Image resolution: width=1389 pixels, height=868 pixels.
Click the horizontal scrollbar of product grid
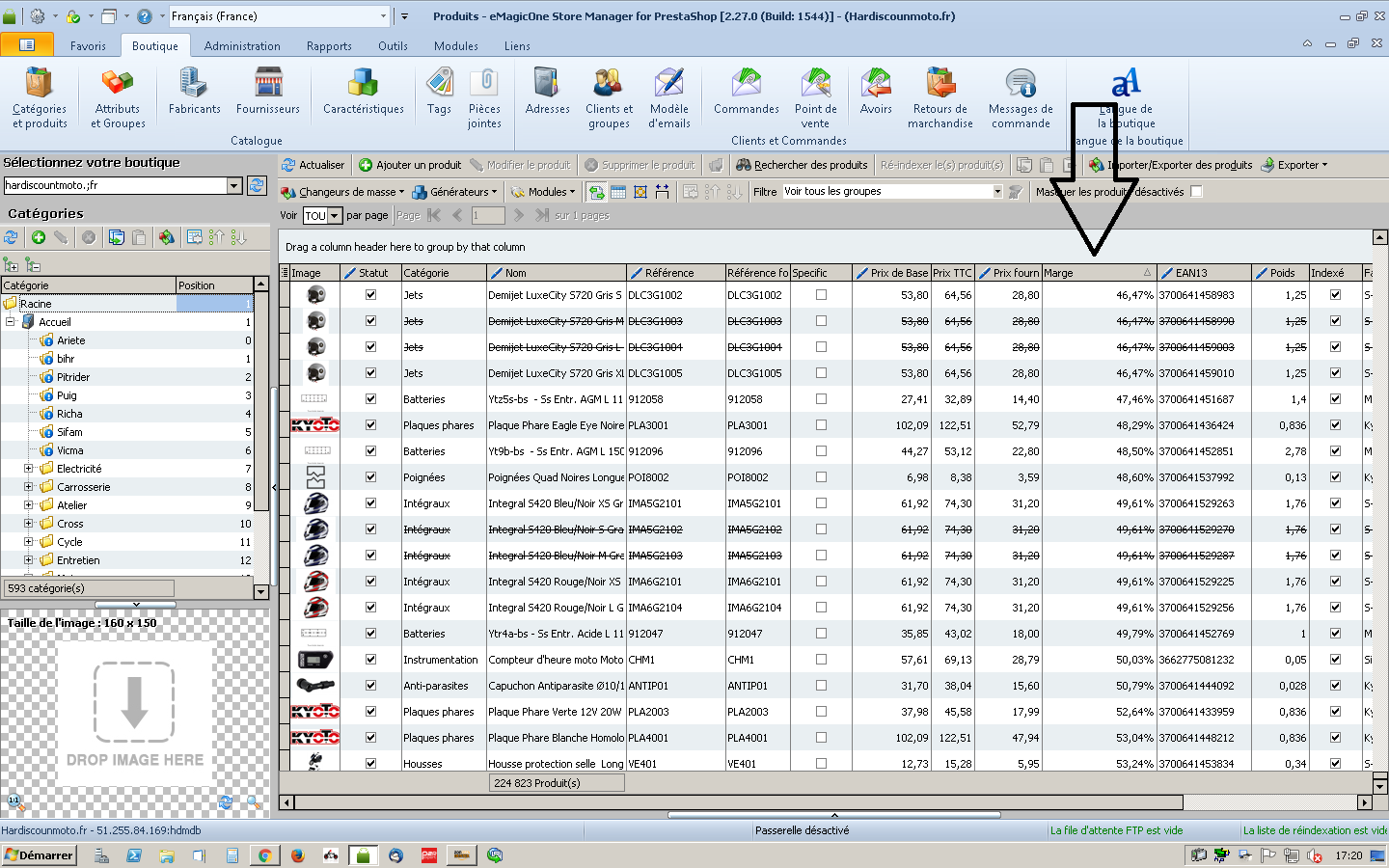[x=739, y=802]
